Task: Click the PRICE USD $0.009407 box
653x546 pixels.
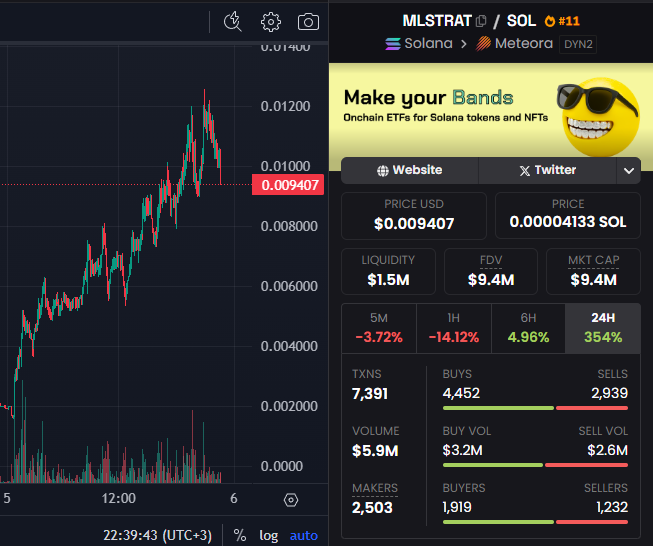Action: 414,216
